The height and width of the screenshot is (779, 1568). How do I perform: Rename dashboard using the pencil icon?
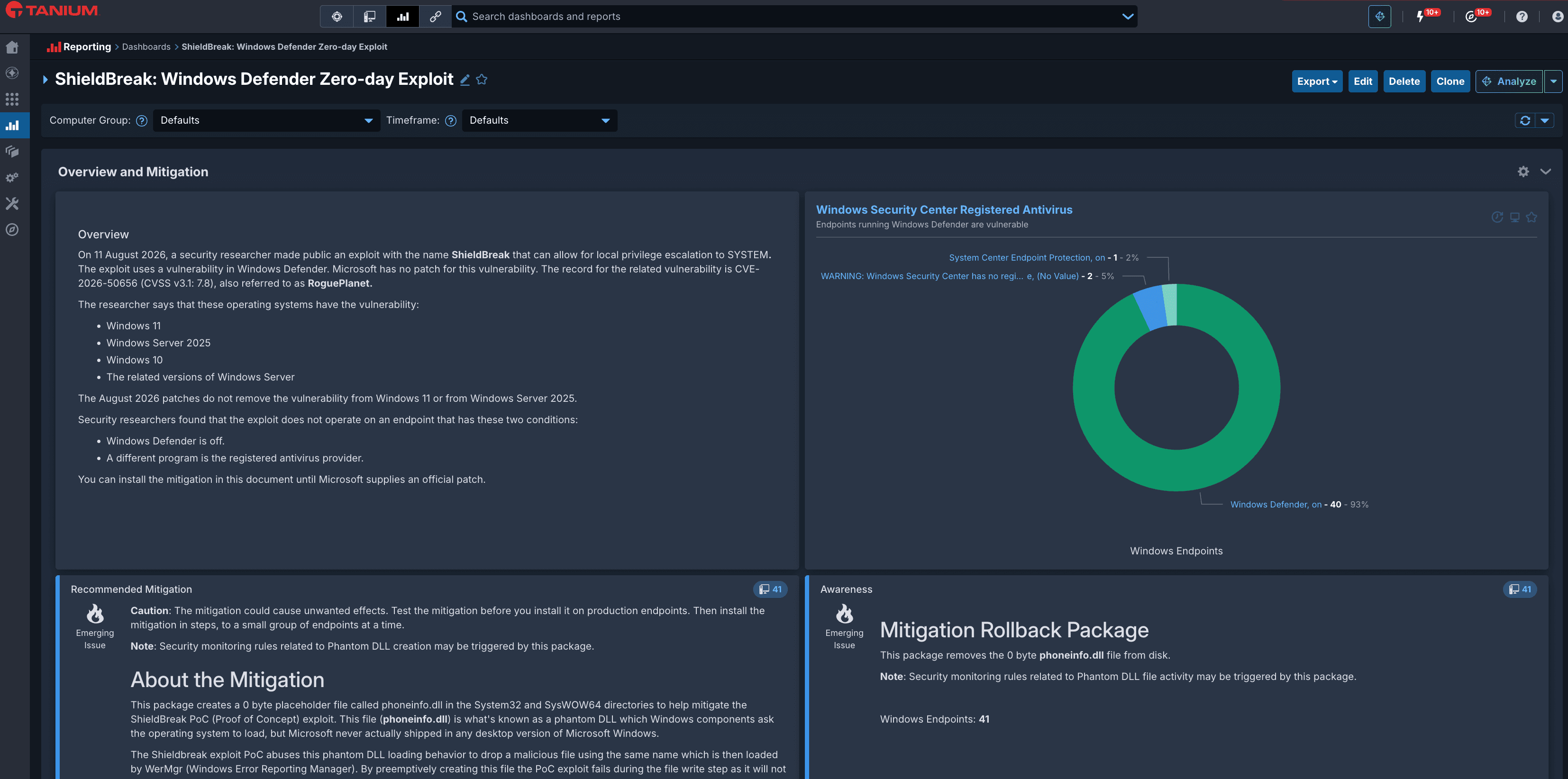pyautogui.click(x=465, y=80)
